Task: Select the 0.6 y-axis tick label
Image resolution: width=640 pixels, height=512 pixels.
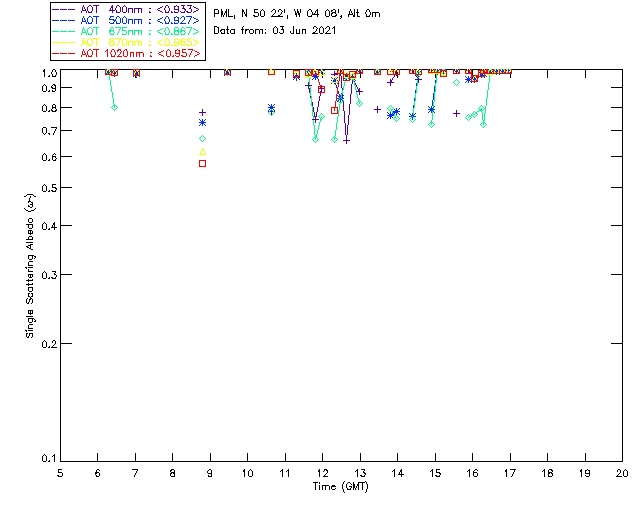Action: click(49, 157)
